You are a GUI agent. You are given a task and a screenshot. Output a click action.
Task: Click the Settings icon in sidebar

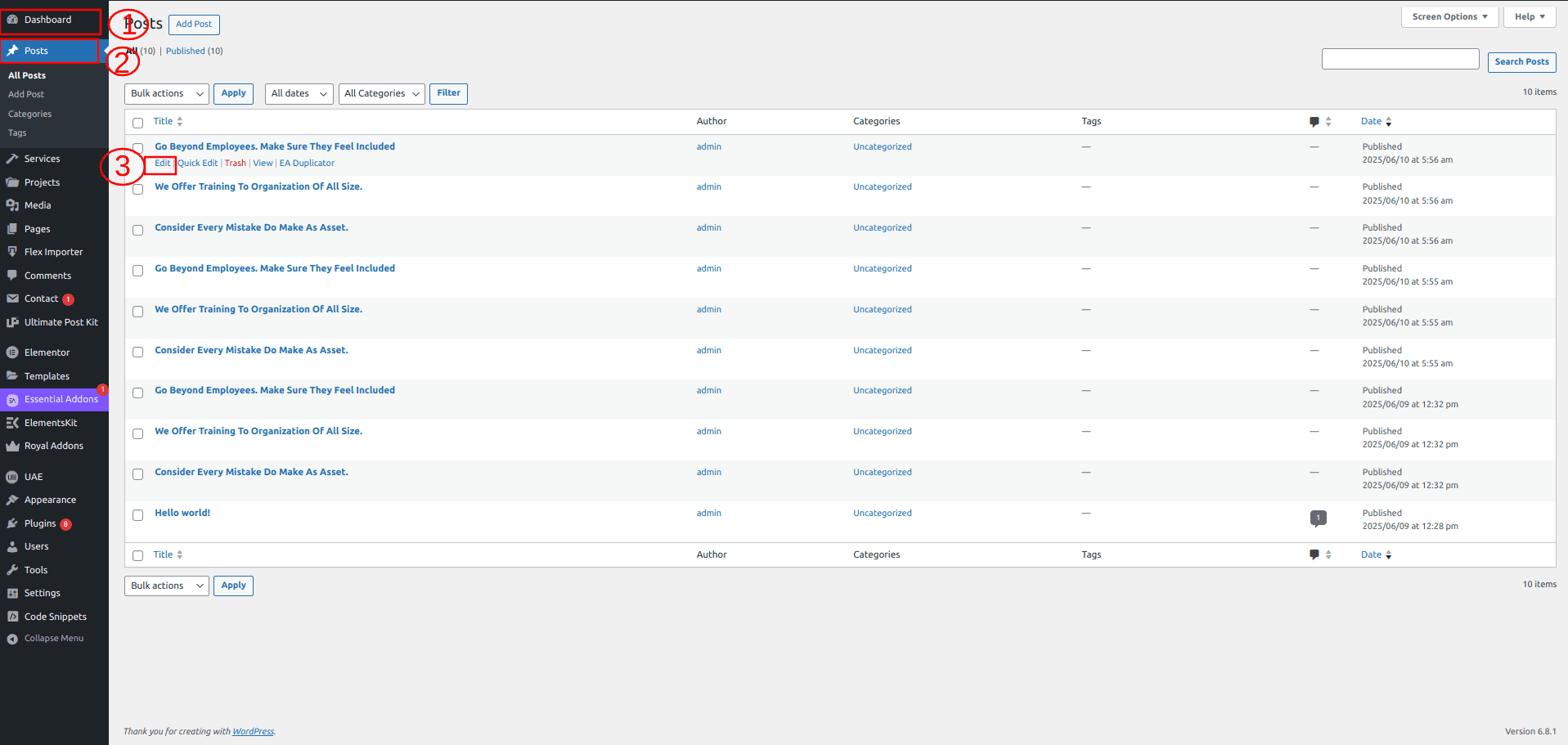12,593
